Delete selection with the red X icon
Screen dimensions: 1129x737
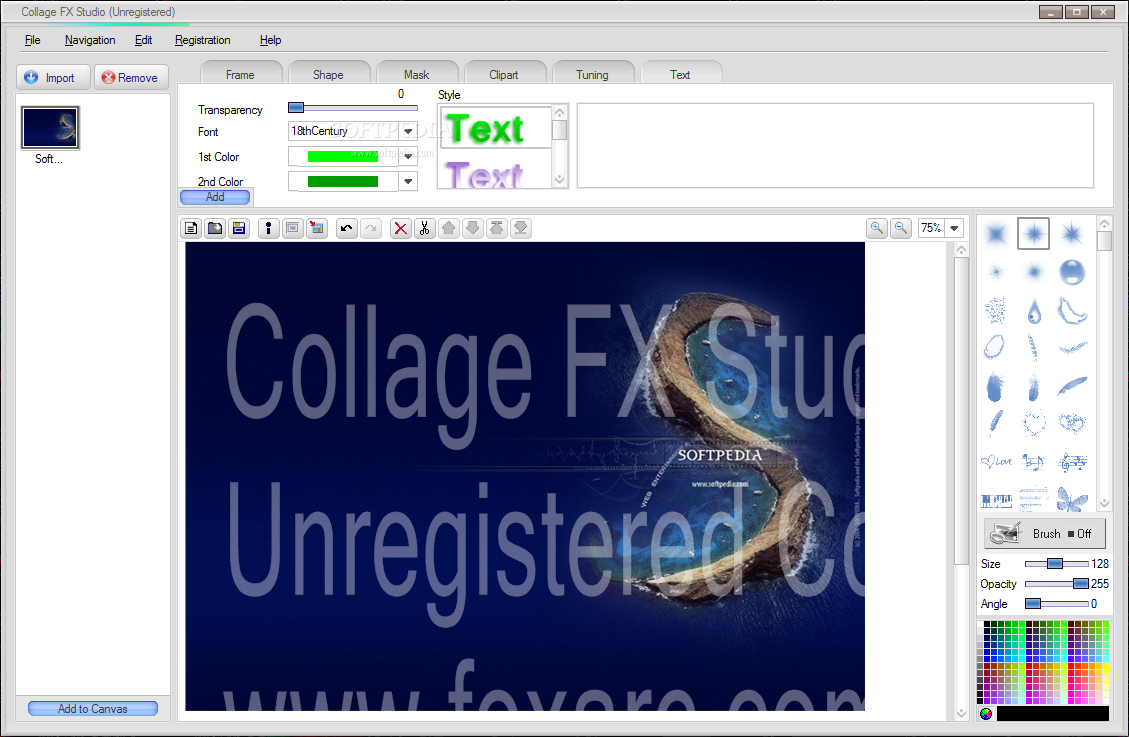tap(400, 228)
